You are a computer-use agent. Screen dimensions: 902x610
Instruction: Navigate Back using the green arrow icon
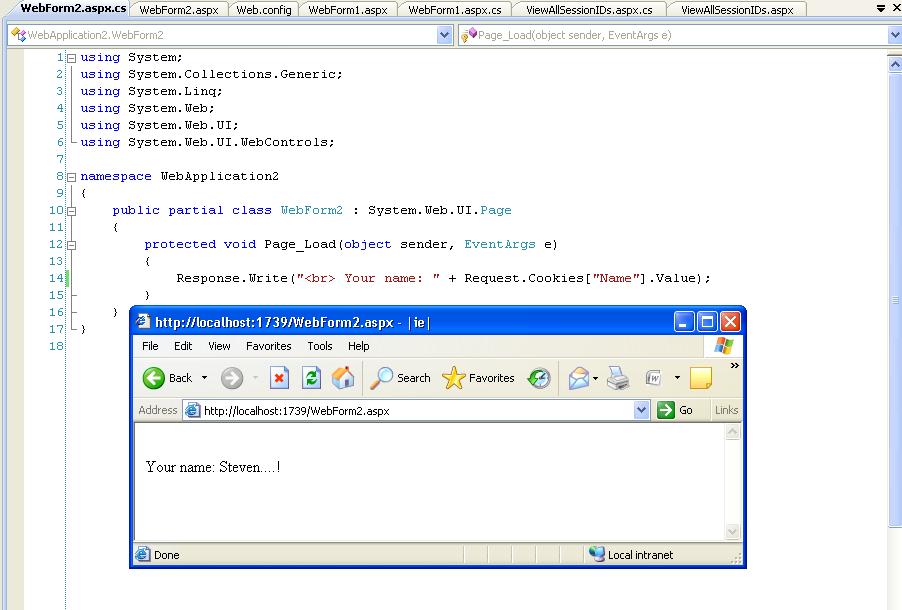154,378
